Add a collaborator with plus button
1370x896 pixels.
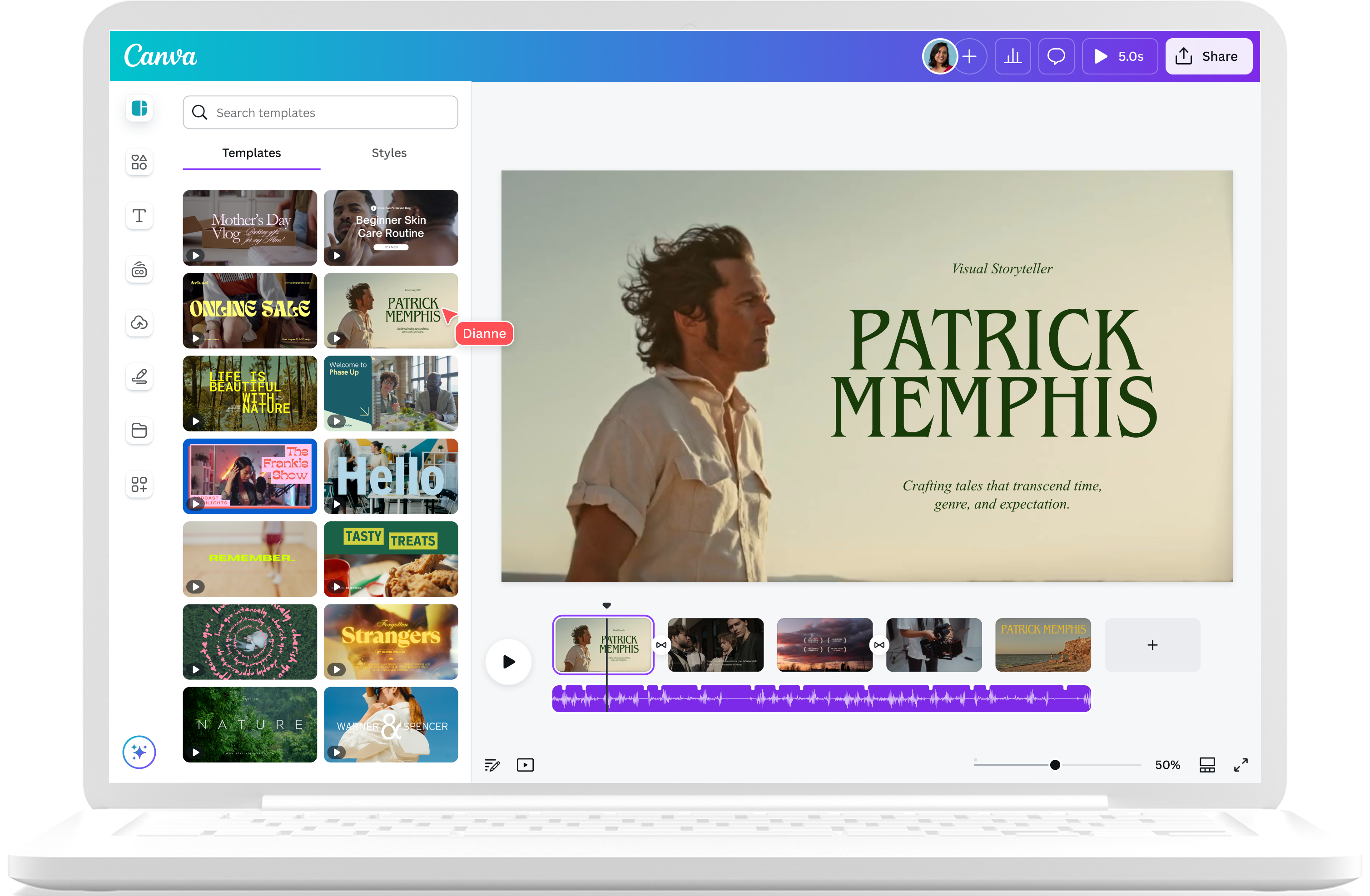click(969, 56)
